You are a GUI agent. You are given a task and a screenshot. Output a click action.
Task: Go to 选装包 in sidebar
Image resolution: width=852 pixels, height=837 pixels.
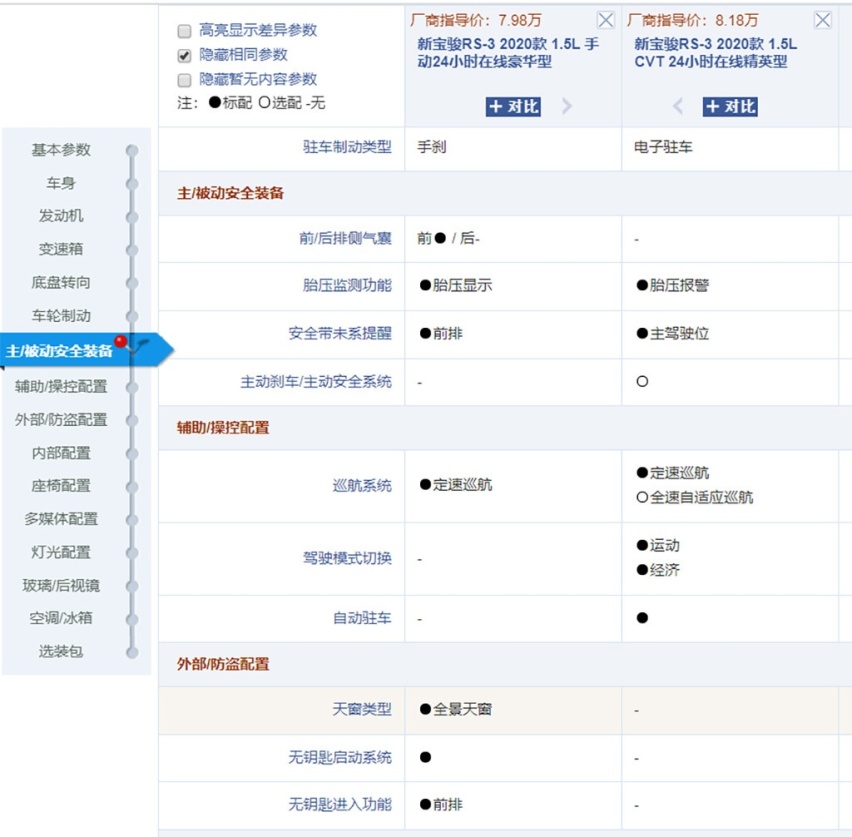(61, 651)
